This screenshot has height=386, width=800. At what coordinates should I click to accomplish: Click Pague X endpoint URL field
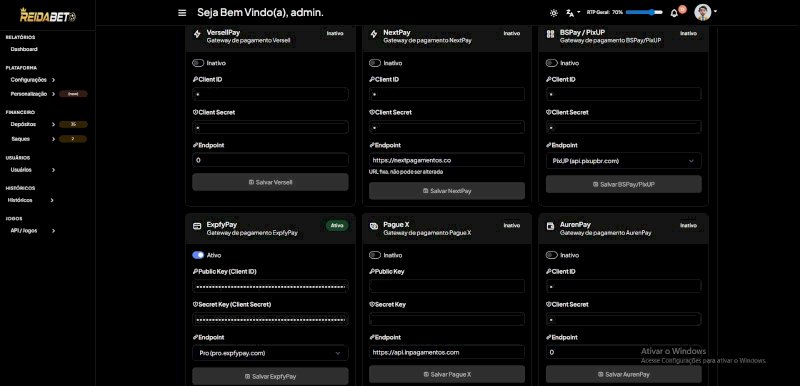pos(447,352)
